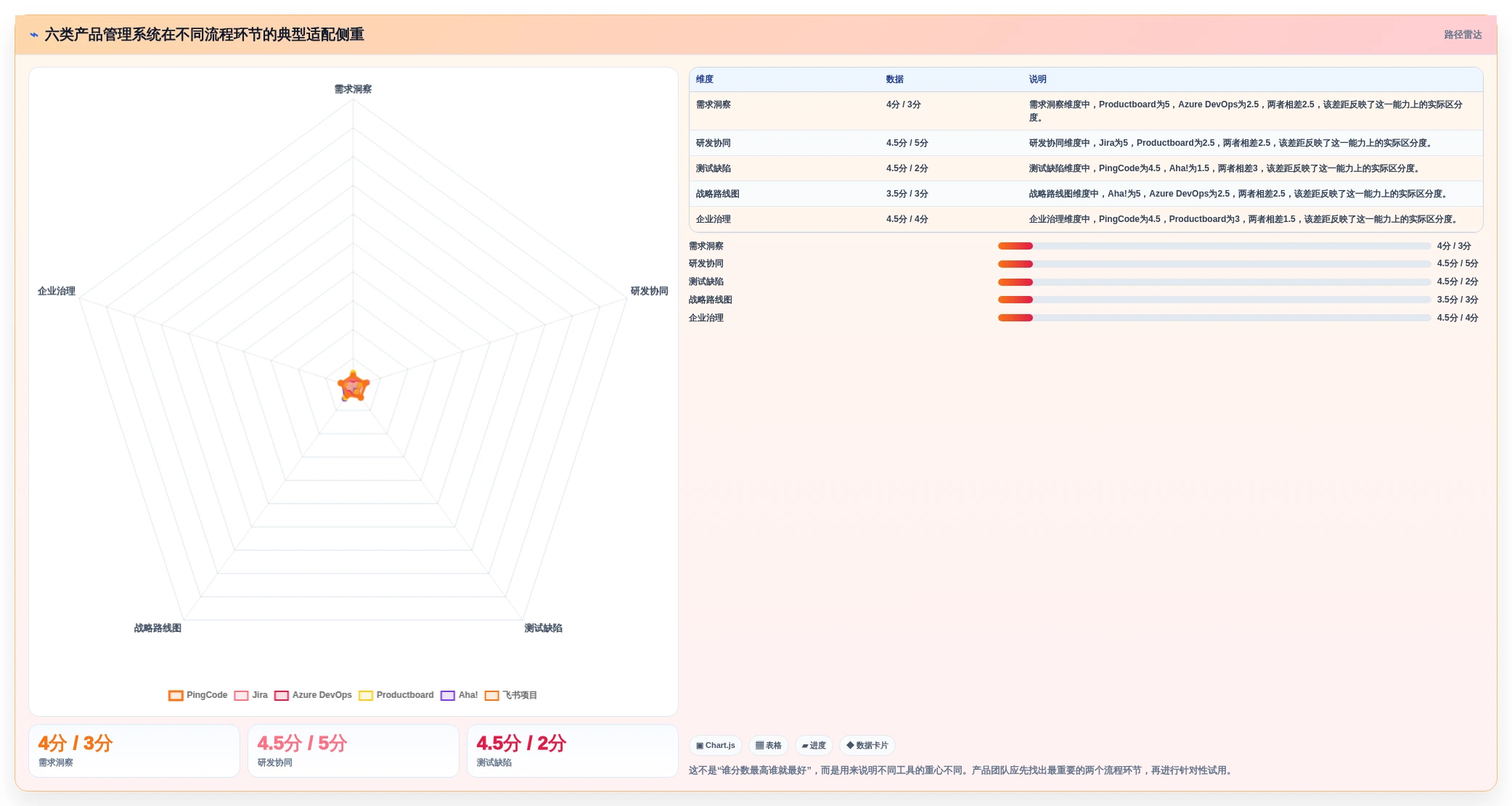Viewport: 1512px width, 806px height.
Task: Open the 4分 / 3分 需求洞察 card
Action: coord(134,751)
